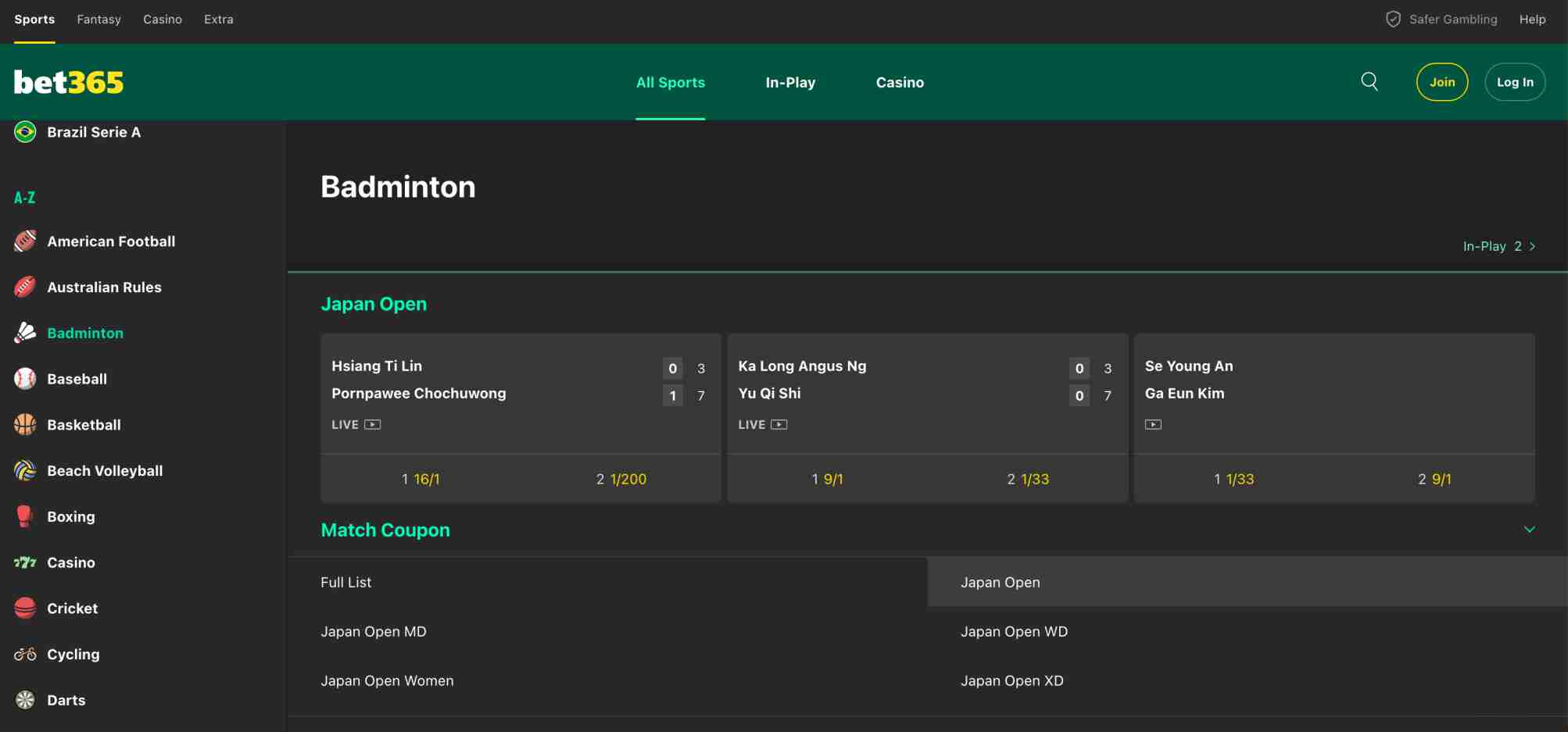Open Boxing in sidebar
The height and width of the screenshot is (732, 1568).
tap(71, 516)
